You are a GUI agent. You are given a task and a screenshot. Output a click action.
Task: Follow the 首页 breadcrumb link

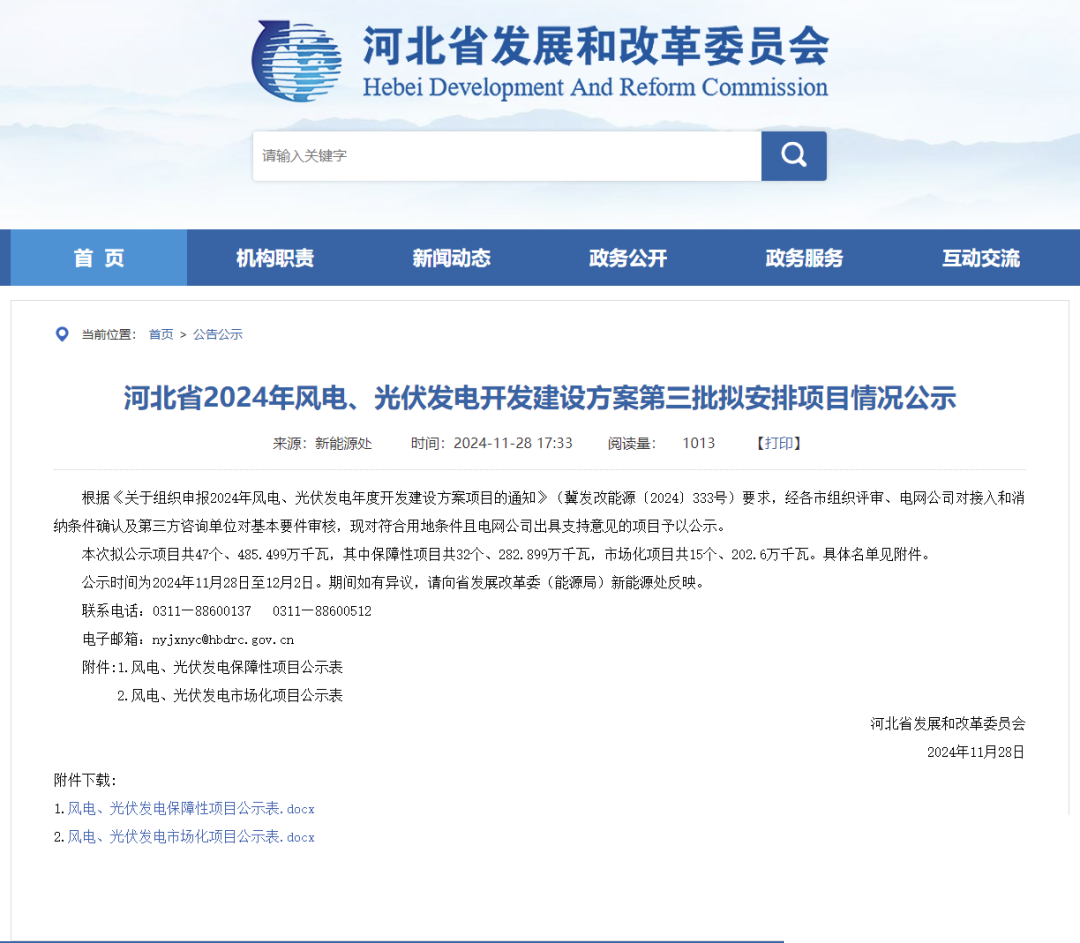pyautogui.click(x=161, y=334)
